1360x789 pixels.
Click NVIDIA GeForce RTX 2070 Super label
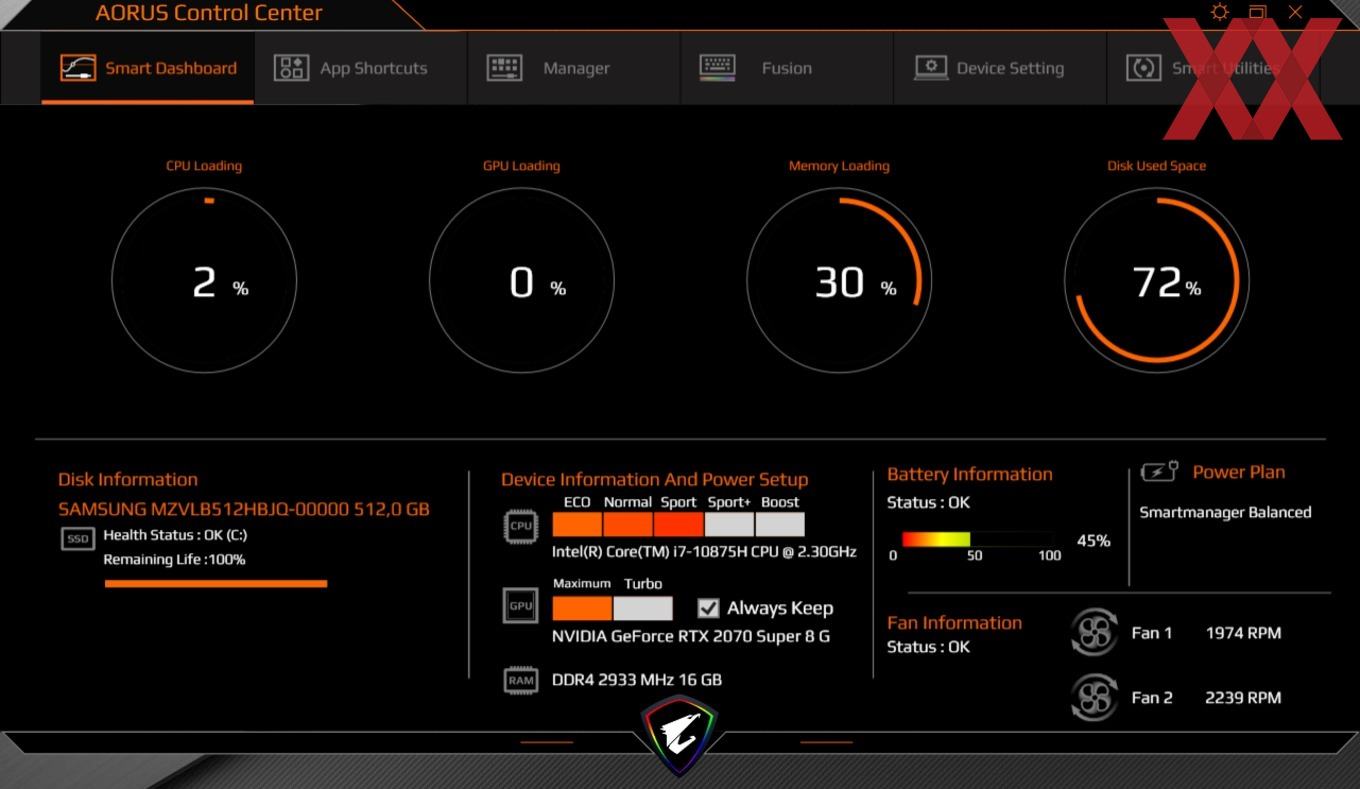pos(691,636)
